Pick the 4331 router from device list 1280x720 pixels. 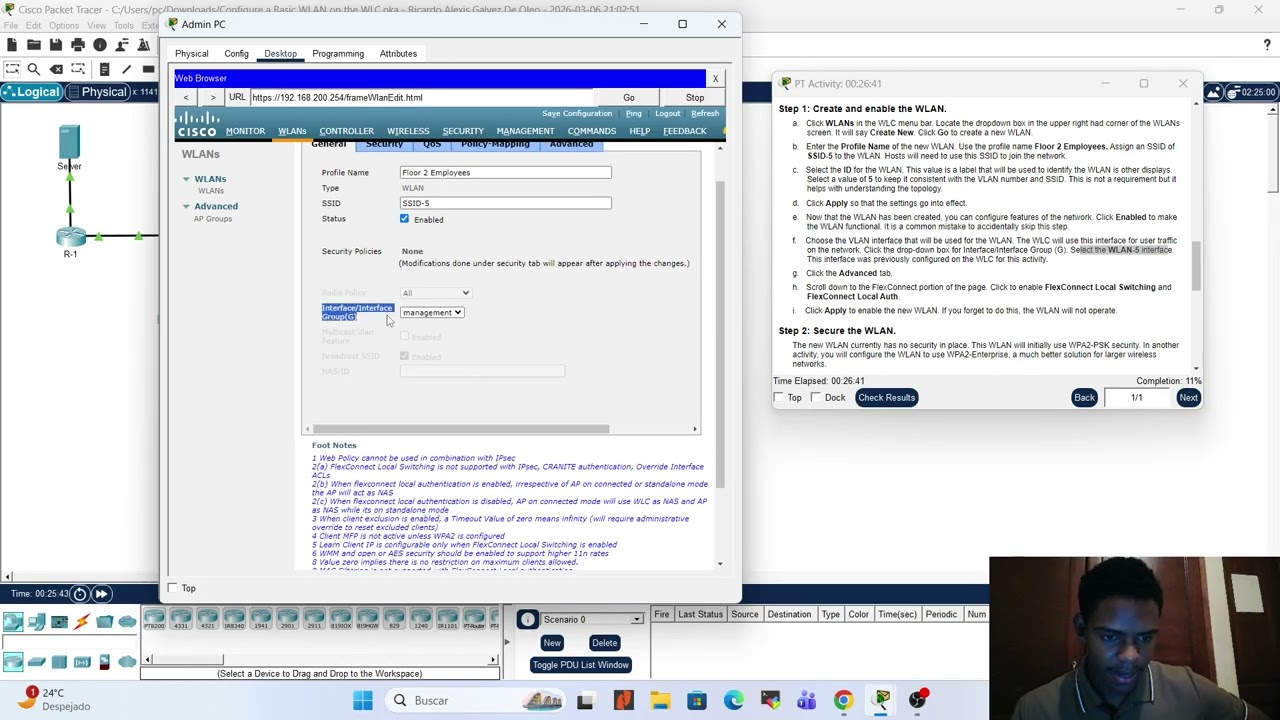(181, 619)
